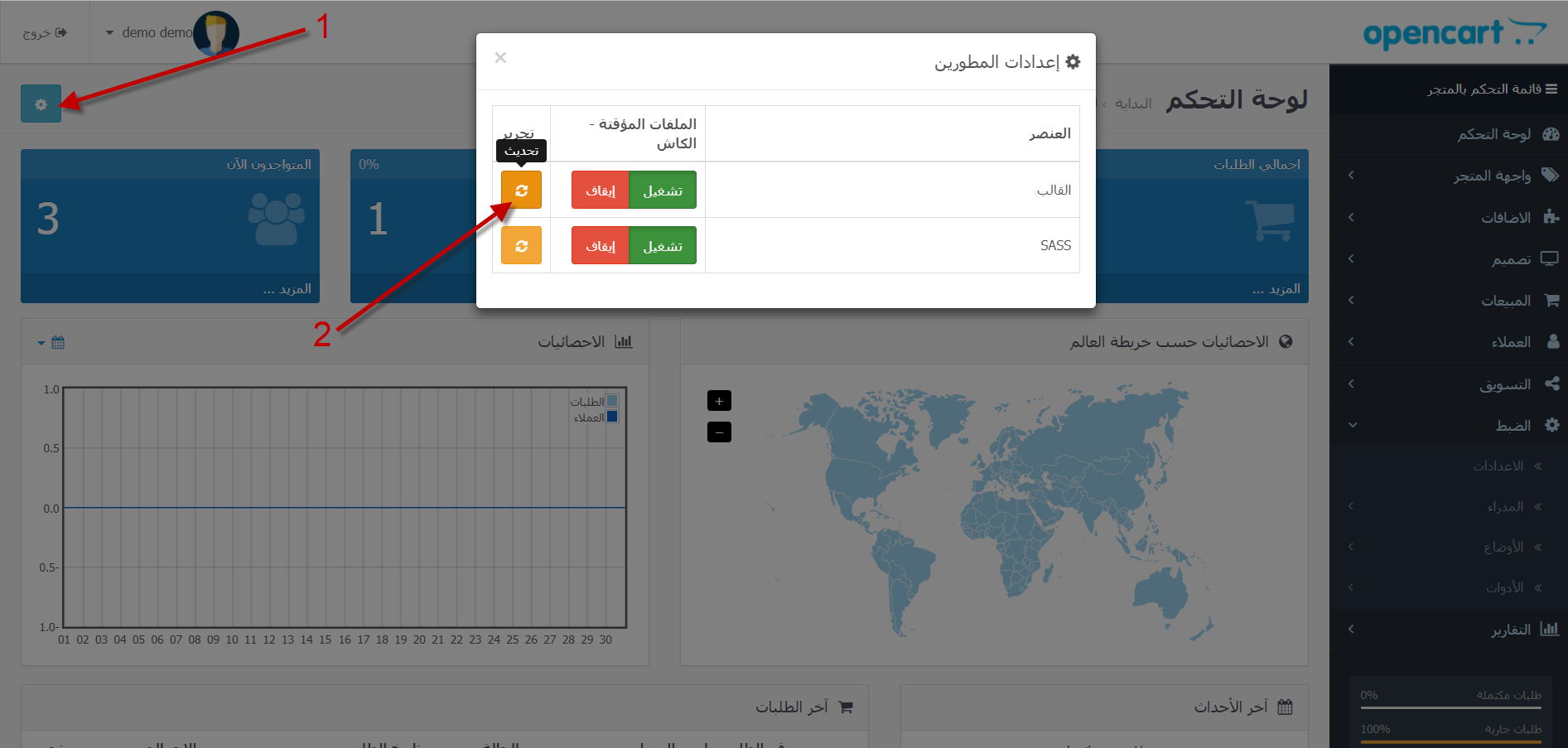Collapse the الضبط sidebar menu
This screenshot has width=1568, height=748.
[1450, 425]
